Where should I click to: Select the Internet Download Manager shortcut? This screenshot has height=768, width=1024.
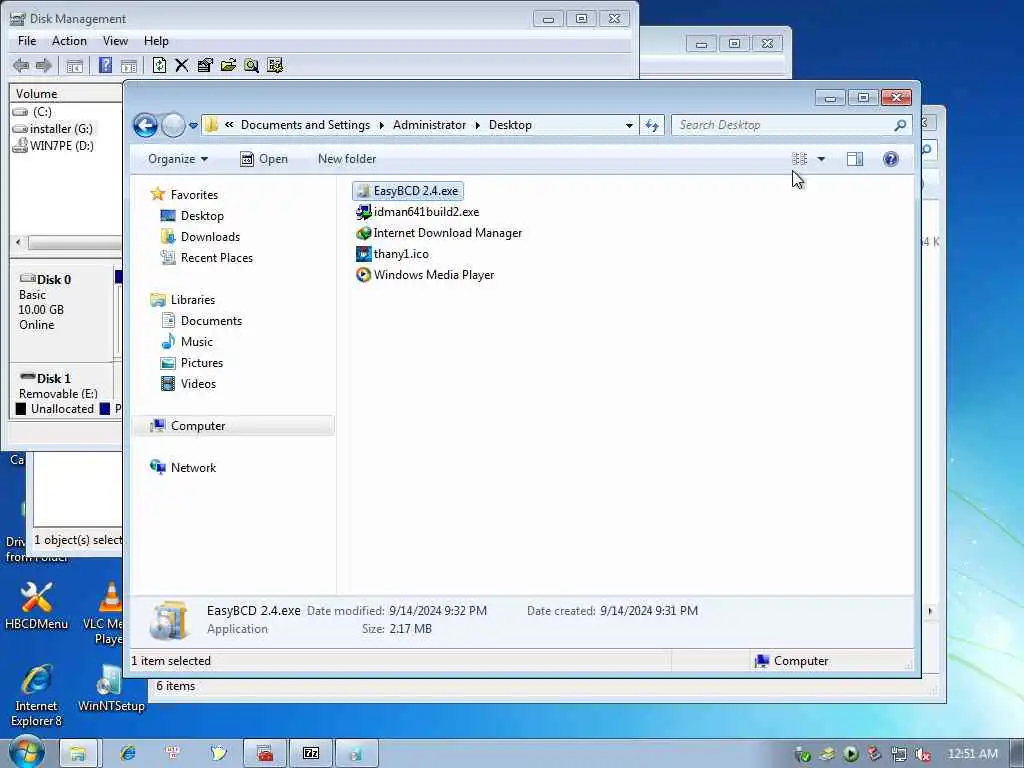[x=439, y=232]
